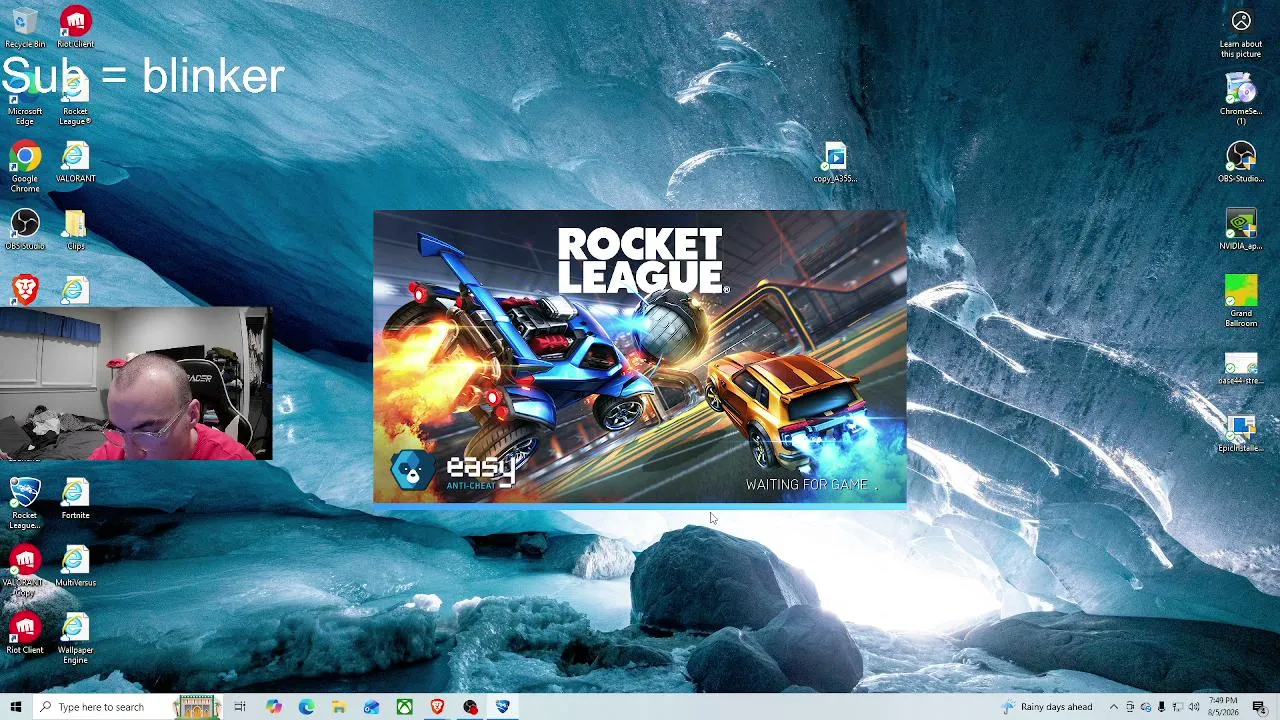This screenshot has height=720, width=1280.
Task: Open the Rainy days ahead weather widget
Action: [x=1048, y=707]
